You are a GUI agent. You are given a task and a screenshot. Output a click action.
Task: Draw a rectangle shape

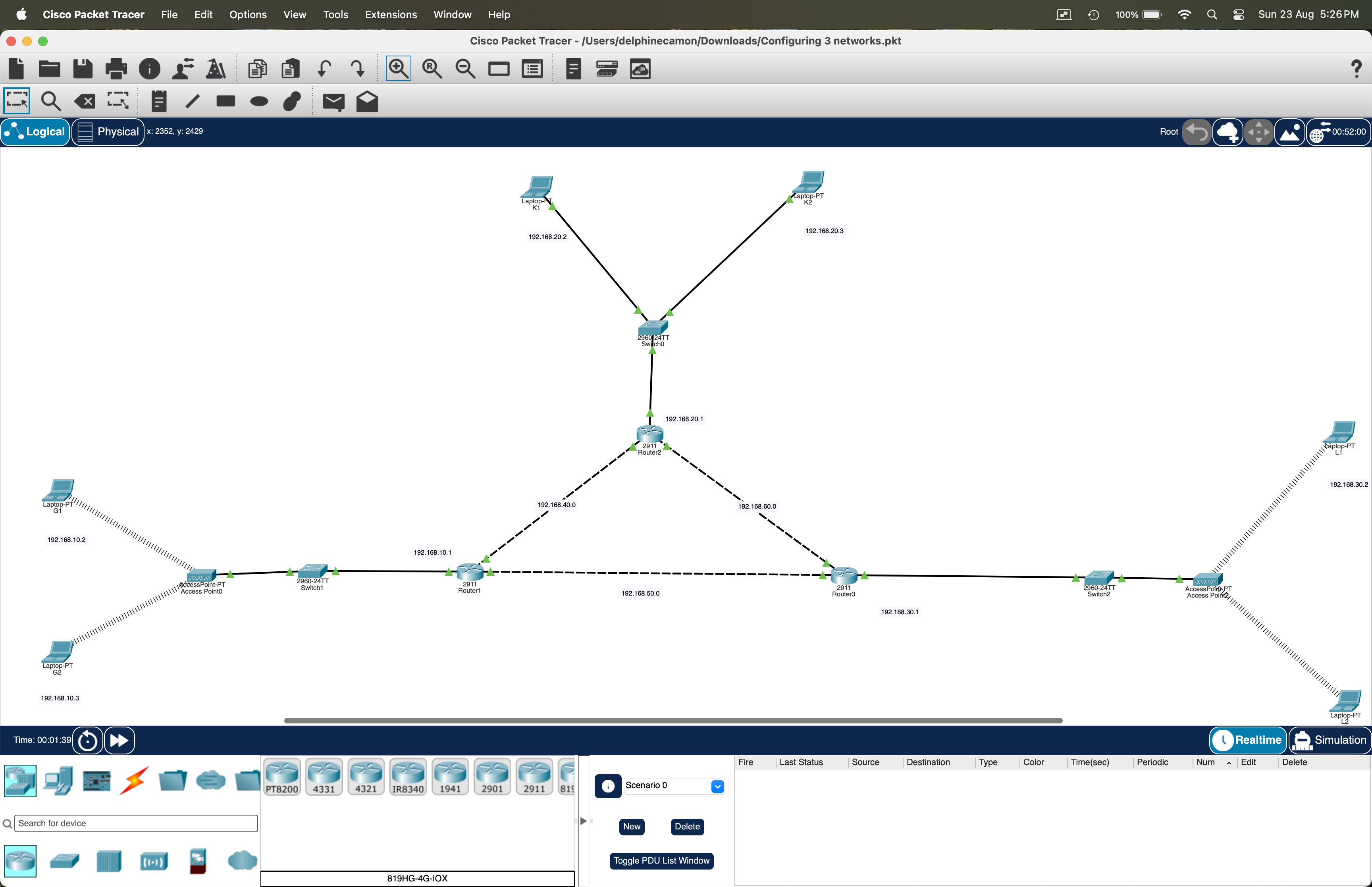click(226, 101)
